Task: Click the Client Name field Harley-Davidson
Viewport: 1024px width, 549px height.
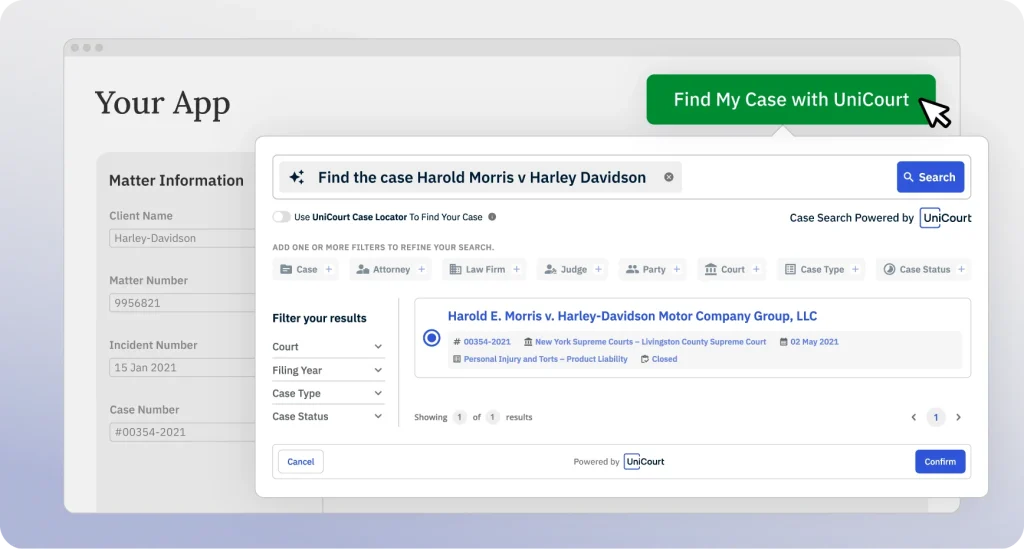Action: 183,238
